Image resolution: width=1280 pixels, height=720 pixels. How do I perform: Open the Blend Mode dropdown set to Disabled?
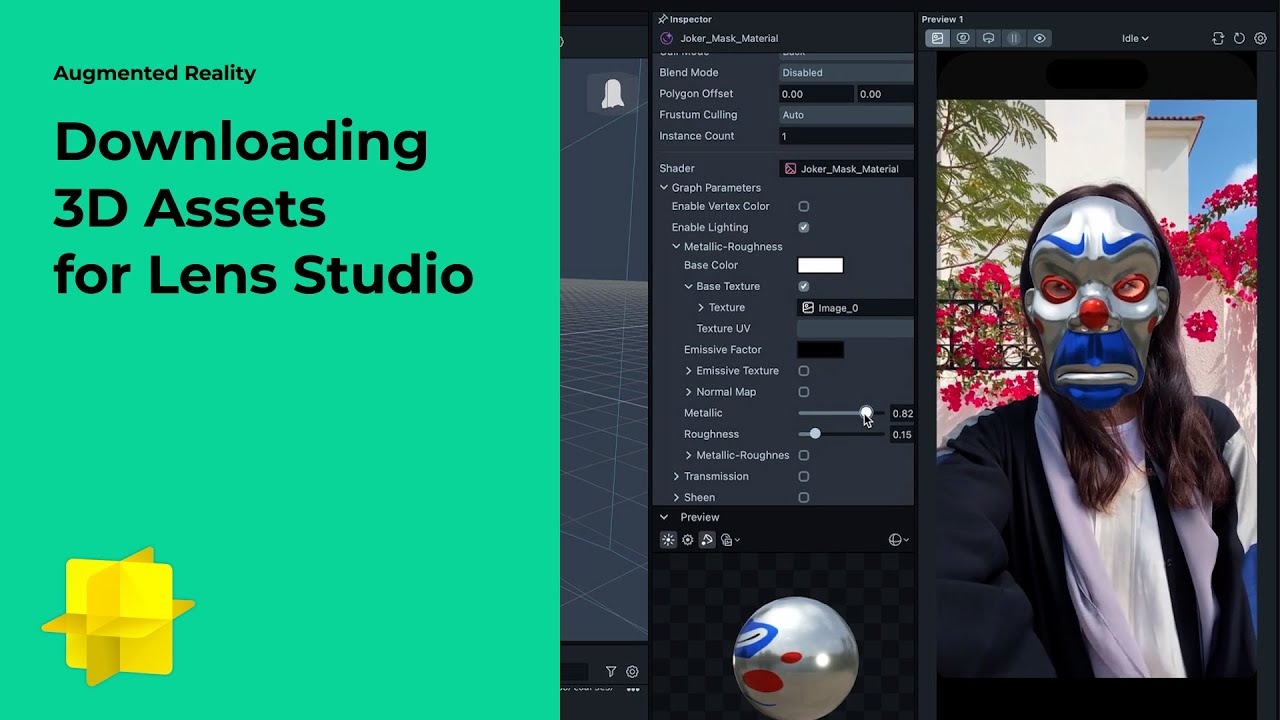[x=846, y=73]
